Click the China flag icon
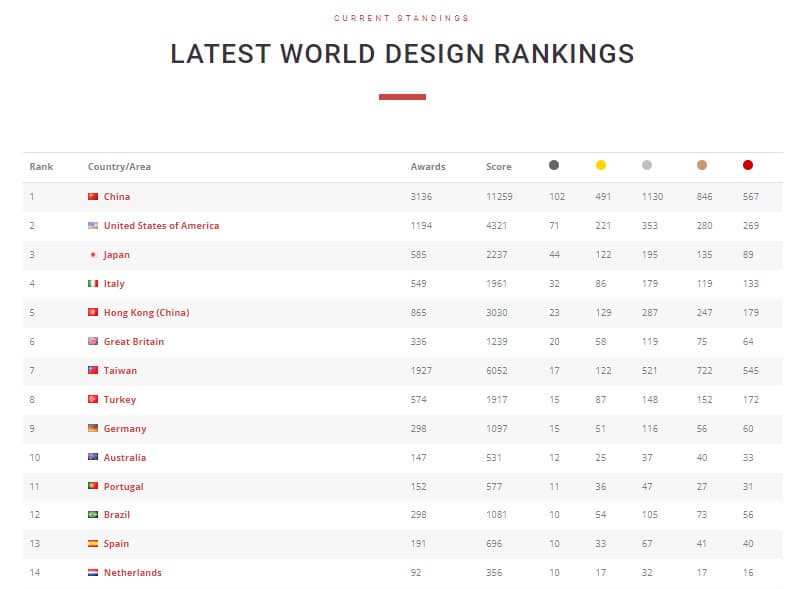This screenshot has width=787, height=589. click(93, 197)
